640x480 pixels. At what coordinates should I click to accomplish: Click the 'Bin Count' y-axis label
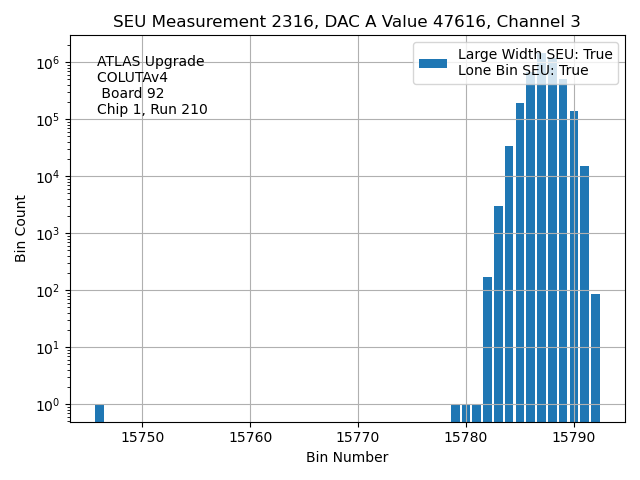(x=21, y=229)
